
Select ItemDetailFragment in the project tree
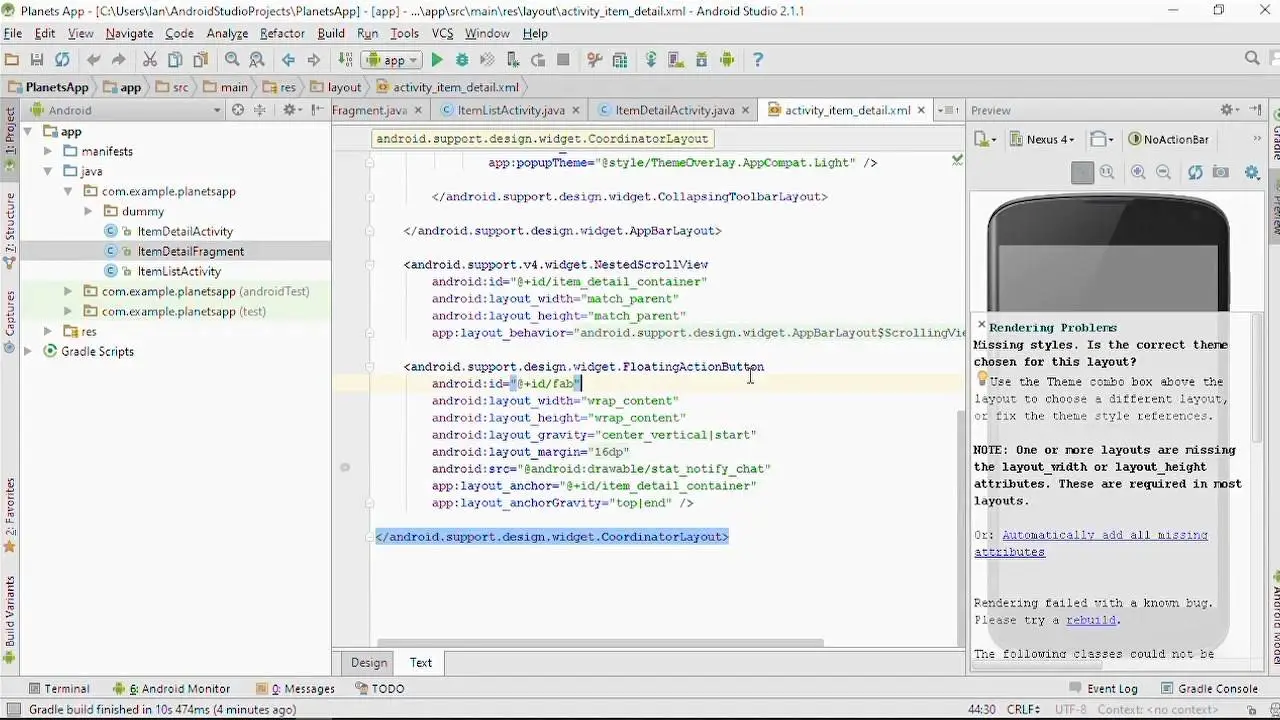click(x=190, y=251)
